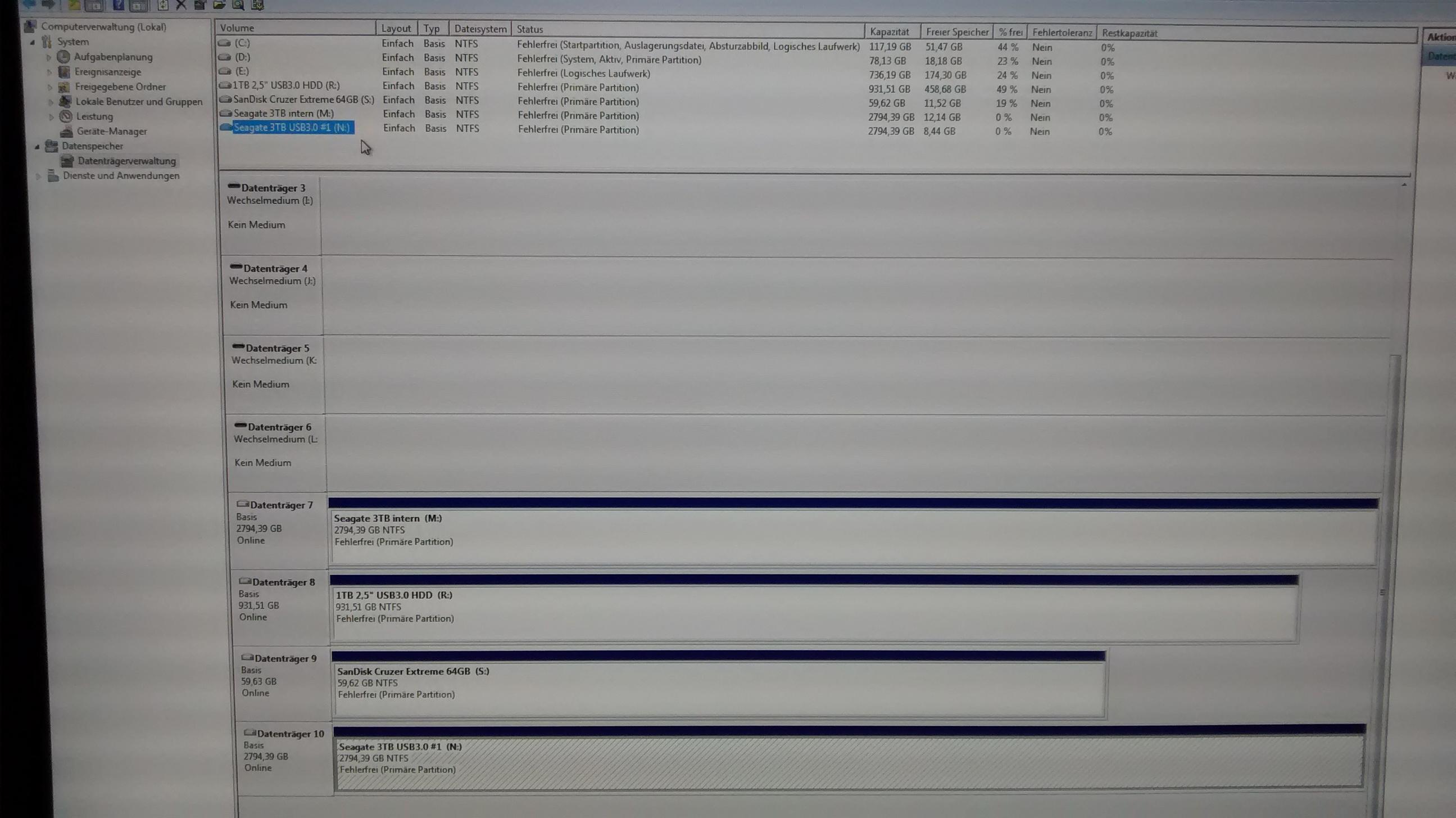1456x818 pixels.
Task: Click the magnifier search toolbar icon
Action: [x=238, y=5]
